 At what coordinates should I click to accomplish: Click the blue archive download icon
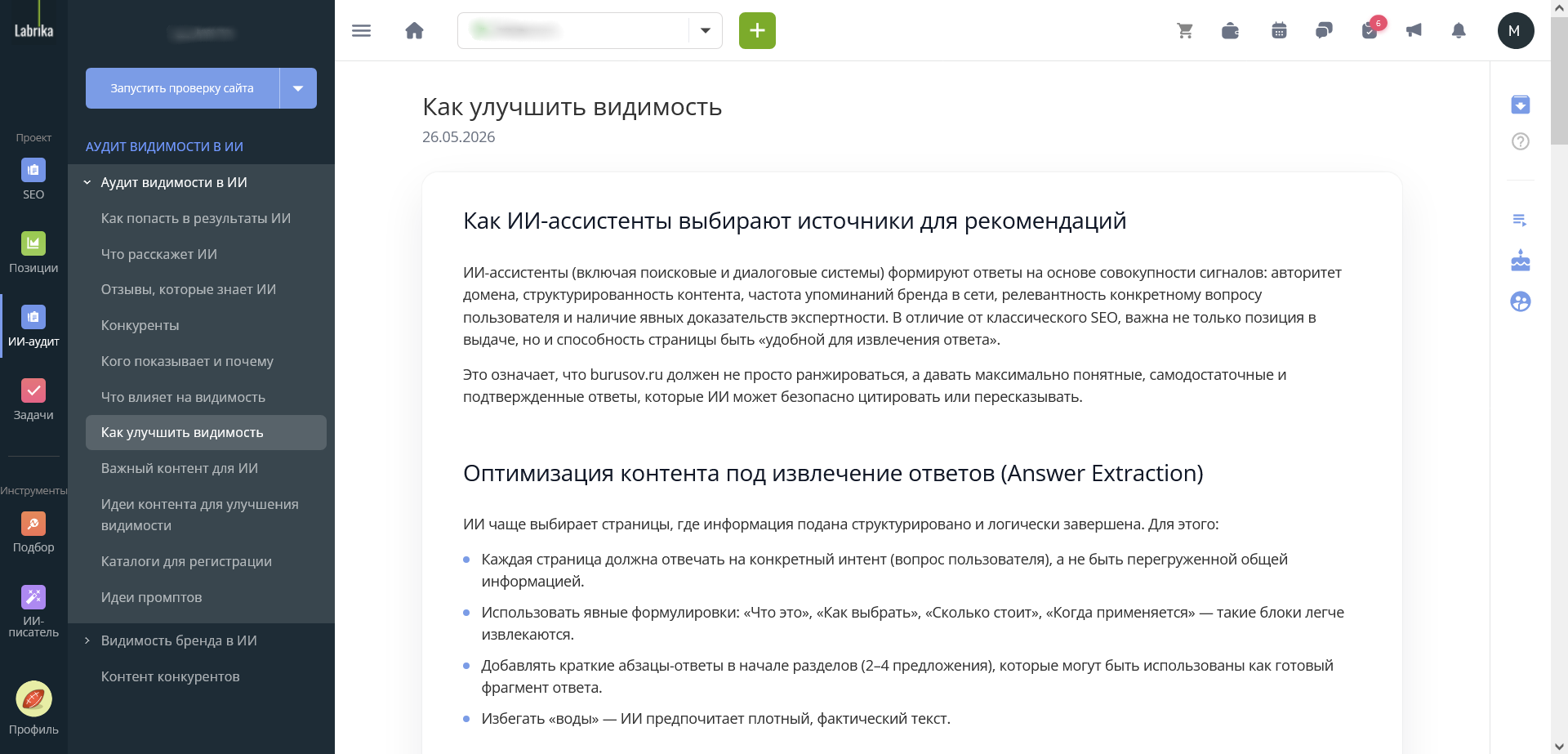[x=1520, y=105]
